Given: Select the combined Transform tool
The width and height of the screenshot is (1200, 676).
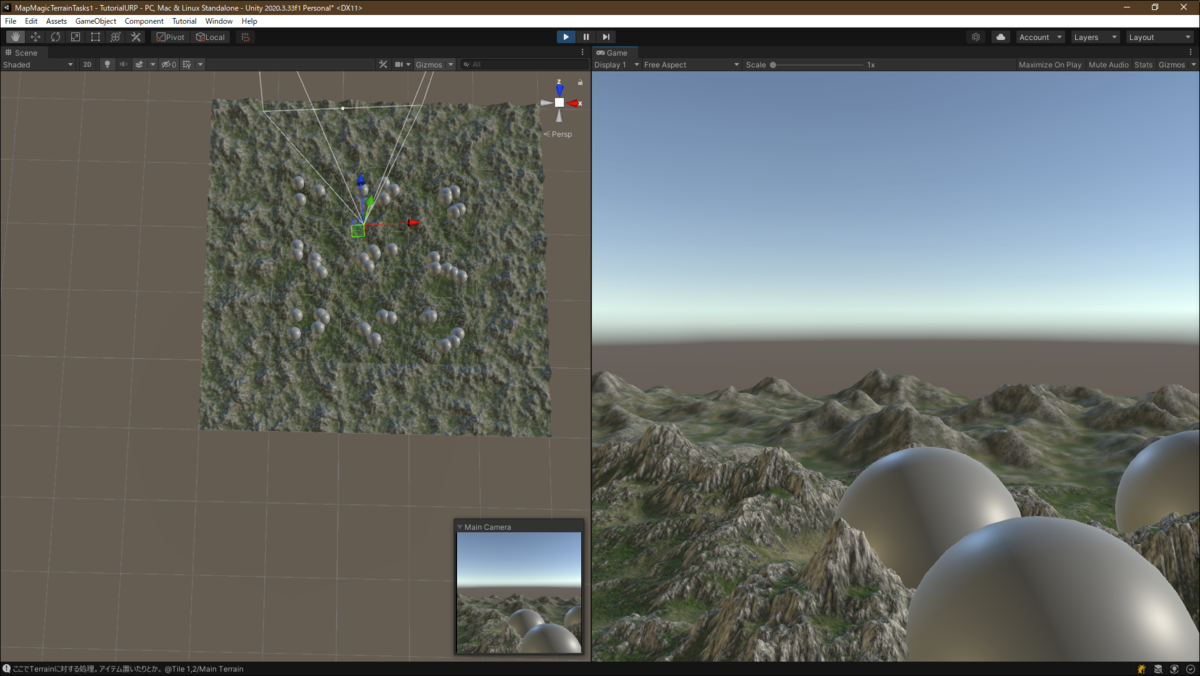Looking at the screenshot, I should pyautogui.click(x=115, y=37).
